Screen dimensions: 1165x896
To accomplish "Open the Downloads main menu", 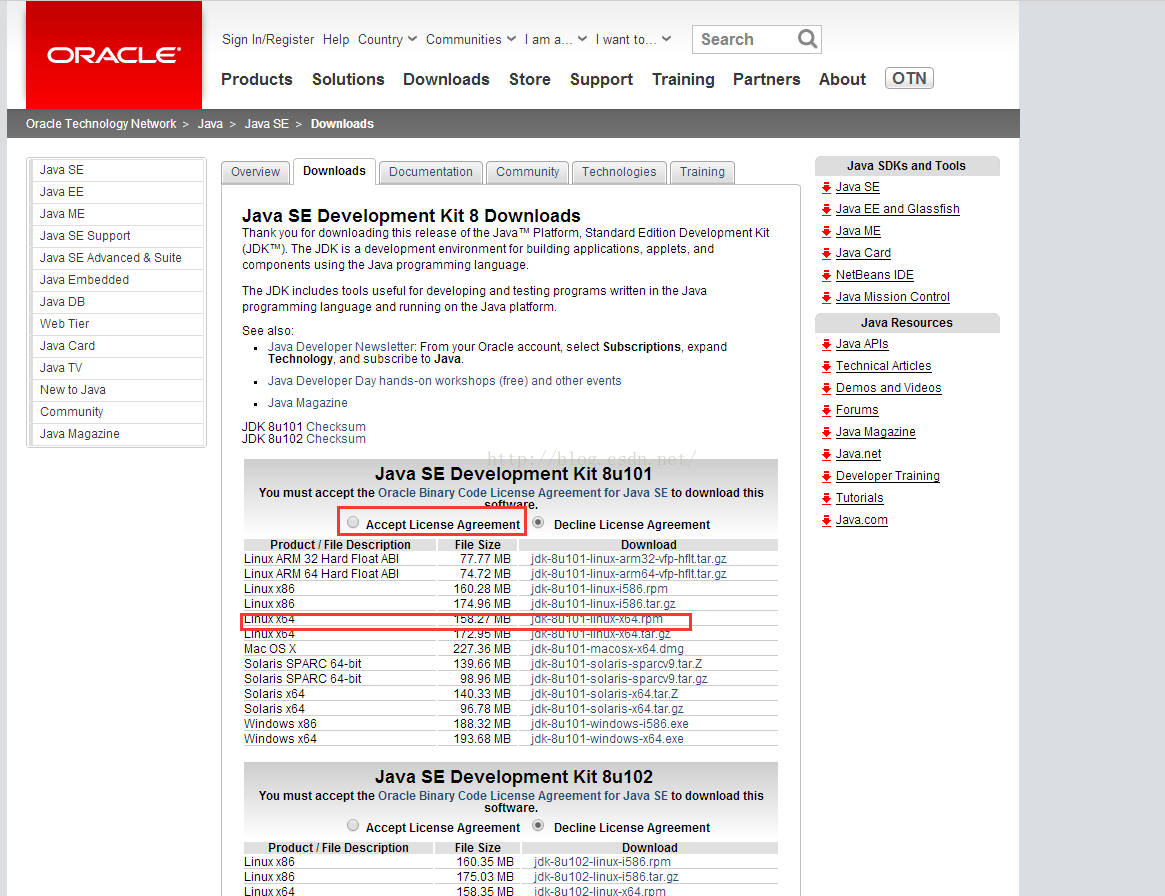I will pyautogui.click(x=446, y=79).
